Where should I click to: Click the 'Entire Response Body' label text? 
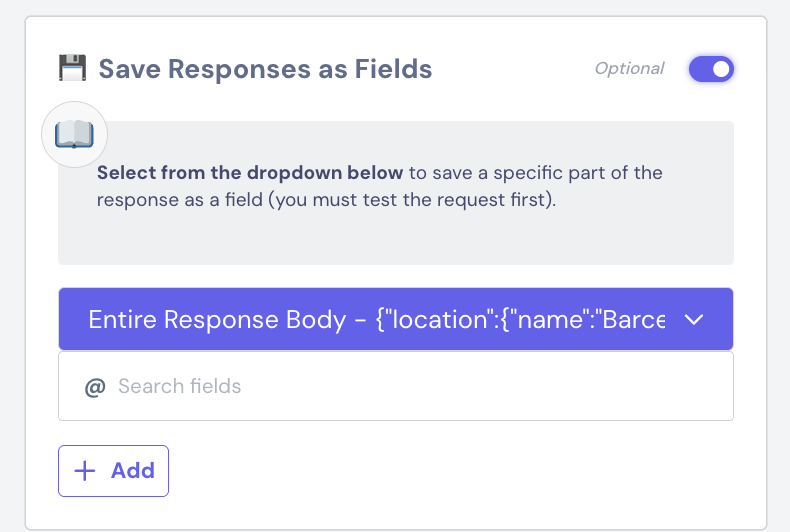(217, 319)
